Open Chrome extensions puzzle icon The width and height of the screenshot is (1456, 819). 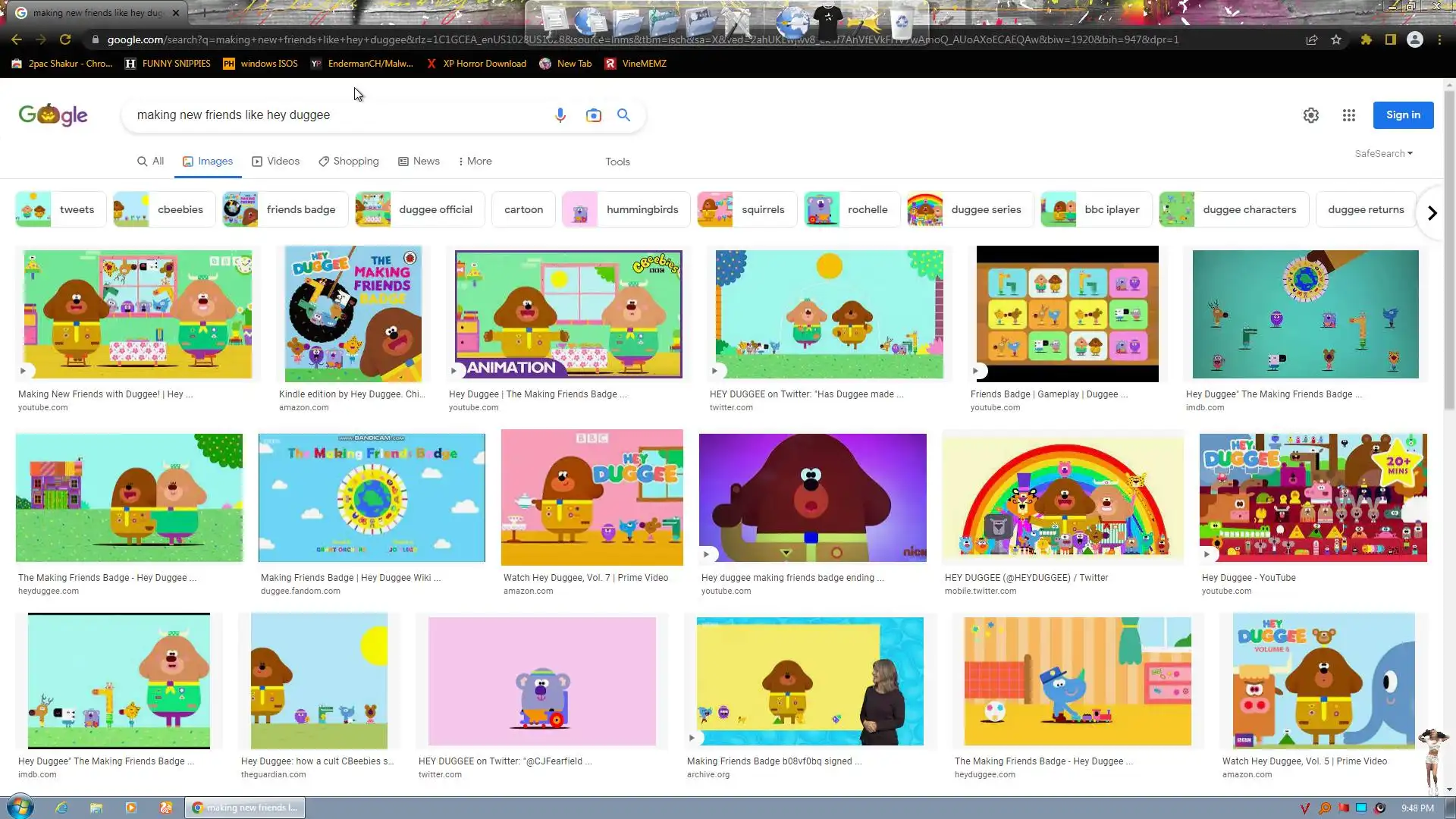(1366, 39)
